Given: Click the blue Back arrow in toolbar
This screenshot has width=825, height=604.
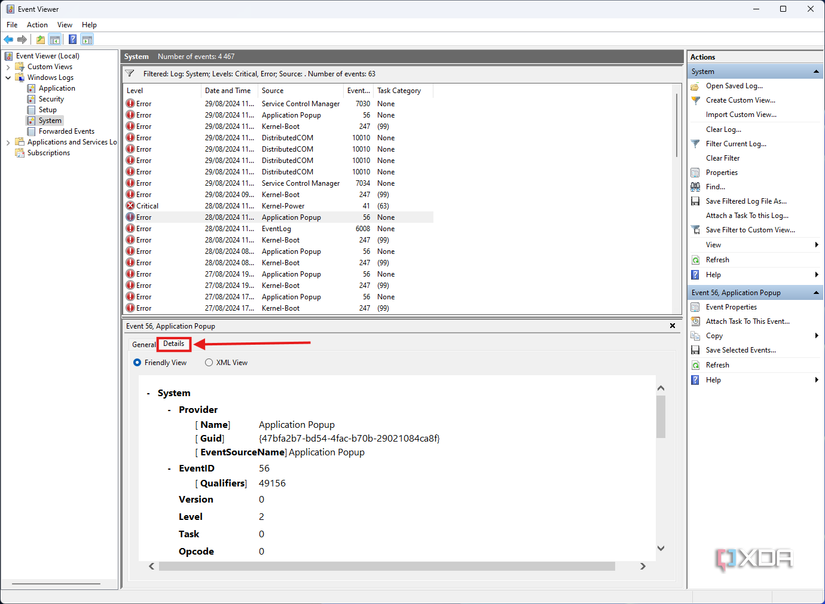Looking at the screenshot, I should click(8, 39).
